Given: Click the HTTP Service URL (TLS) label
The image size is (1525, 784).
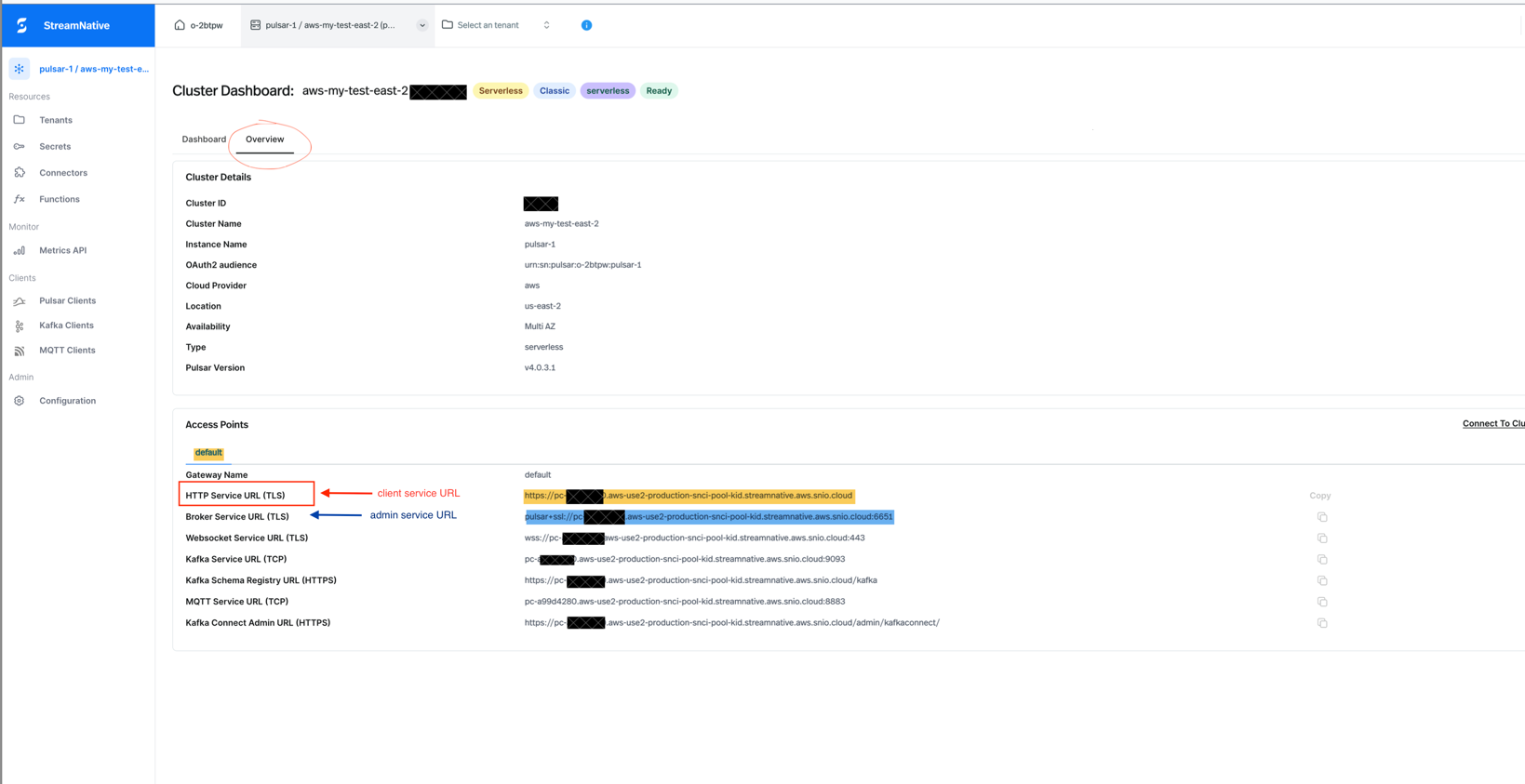Looking at the screenshot, I should click(235, 496).
